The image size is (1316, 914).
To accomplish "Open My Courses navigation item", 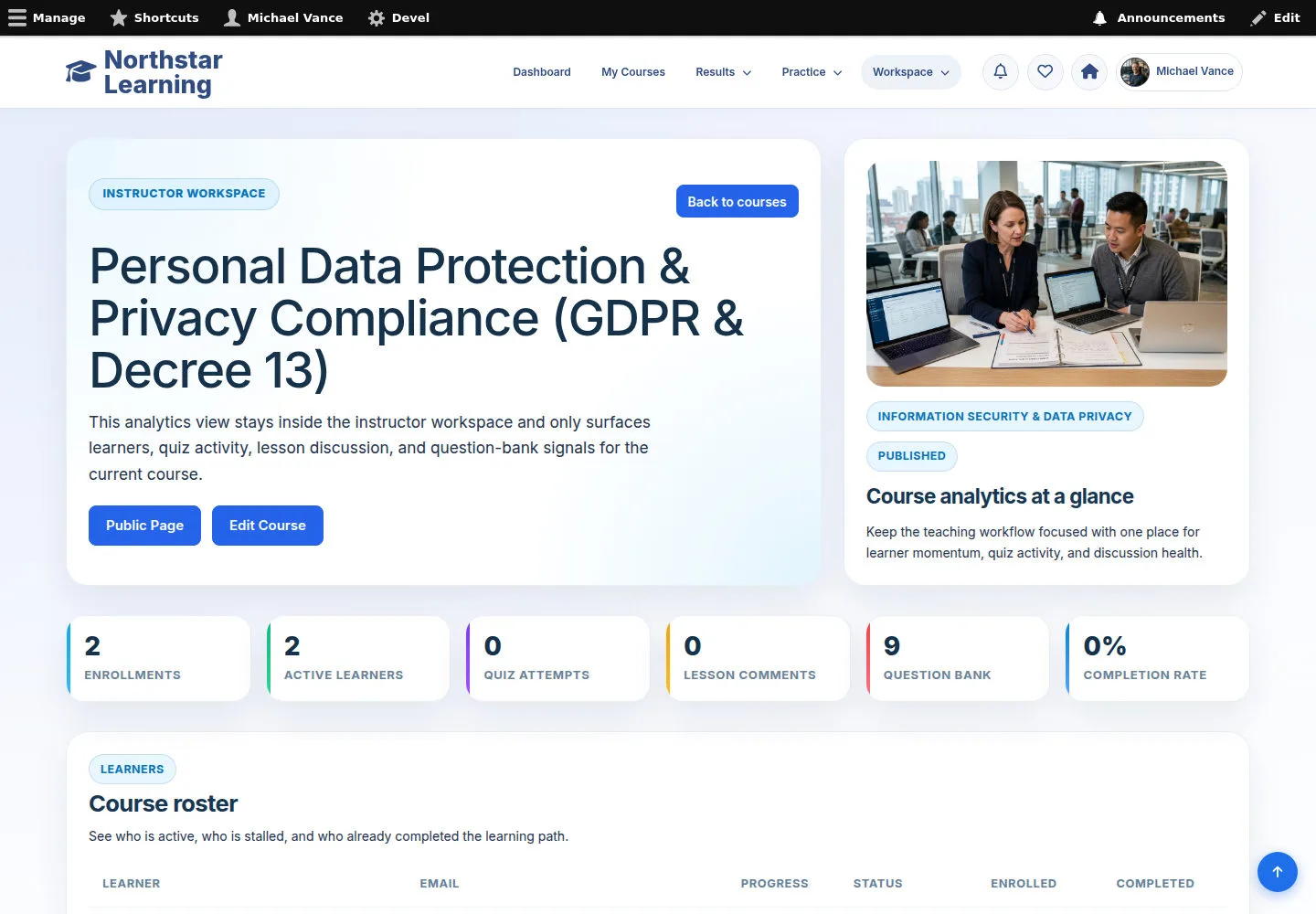I will 633,72.
